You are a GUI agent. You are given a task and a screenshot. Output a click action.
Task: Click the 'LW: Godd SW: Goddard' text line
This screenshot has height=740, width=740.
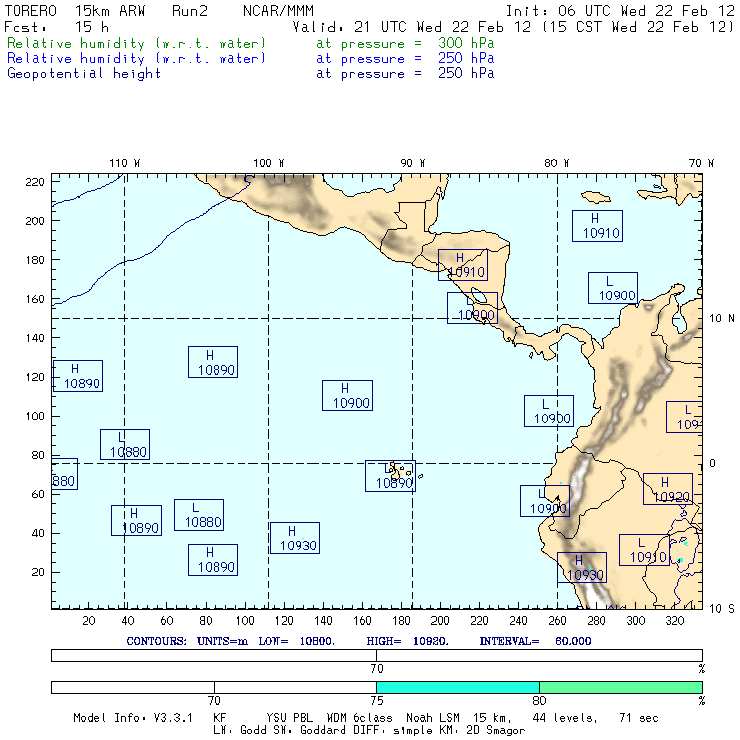[279, 731]
